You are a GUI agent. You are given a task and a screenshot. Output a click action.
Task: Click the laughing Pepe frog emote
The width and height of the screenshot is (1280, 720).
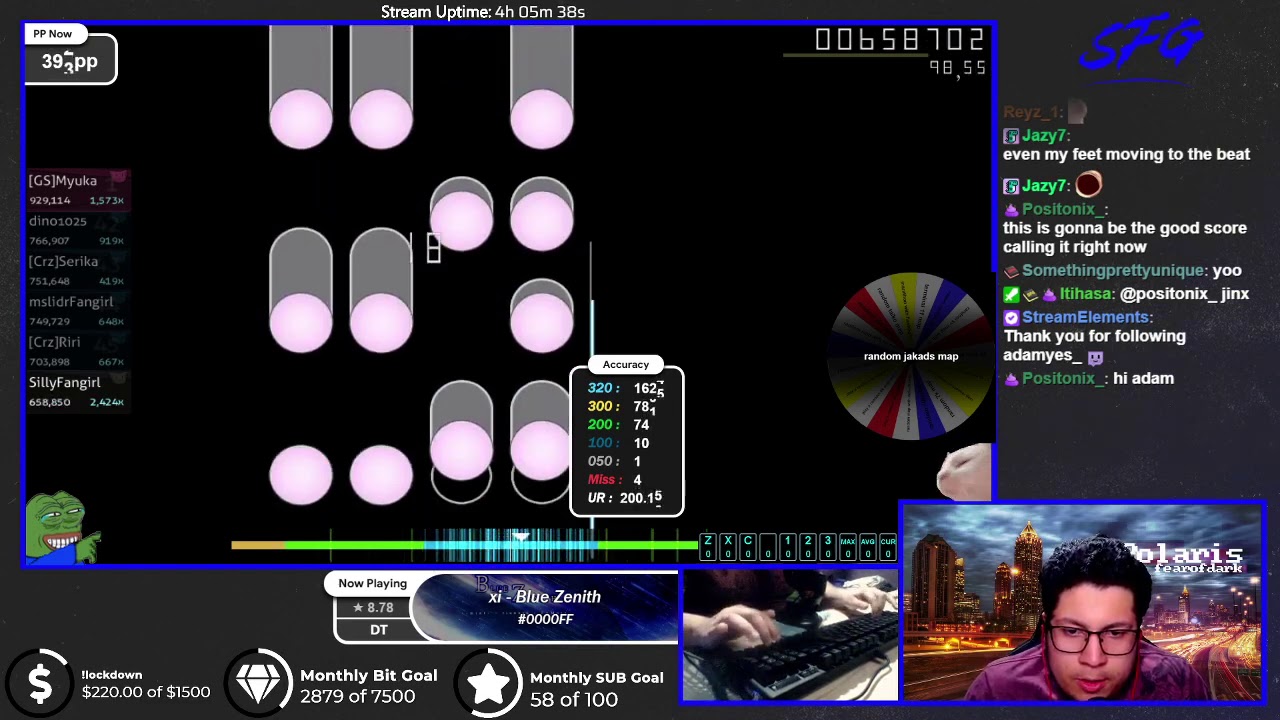[62, 526]
